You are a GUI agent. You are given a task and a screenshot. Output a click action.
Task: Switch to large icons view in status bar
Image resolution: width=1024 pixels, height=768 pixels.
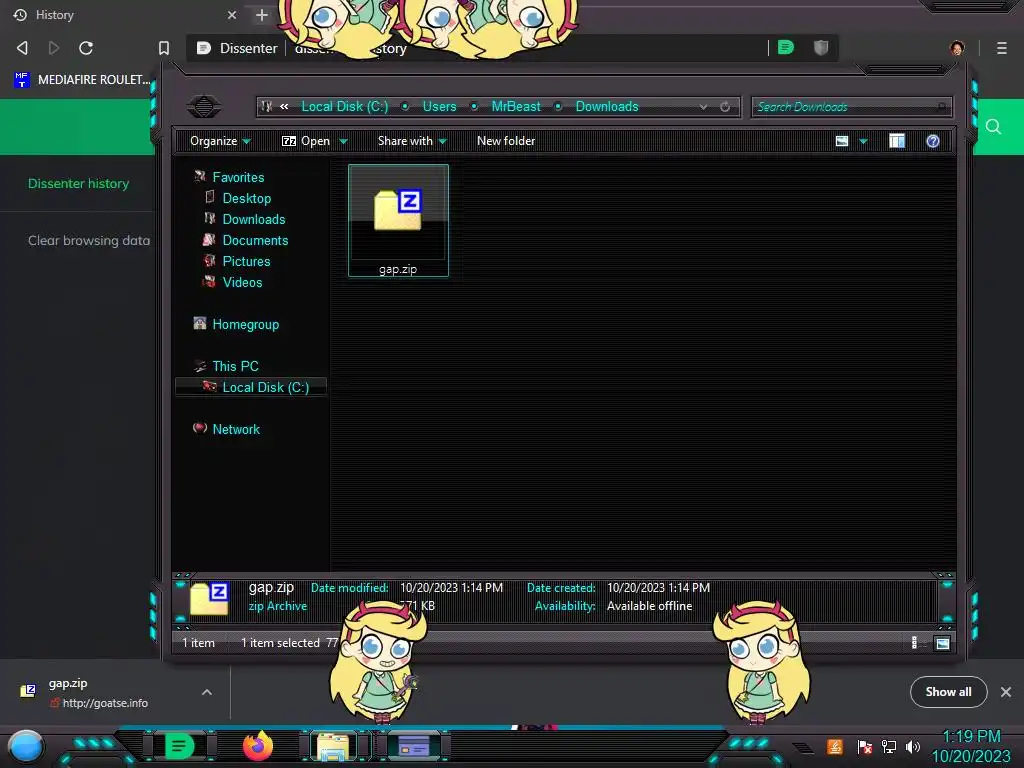(942, 643)
